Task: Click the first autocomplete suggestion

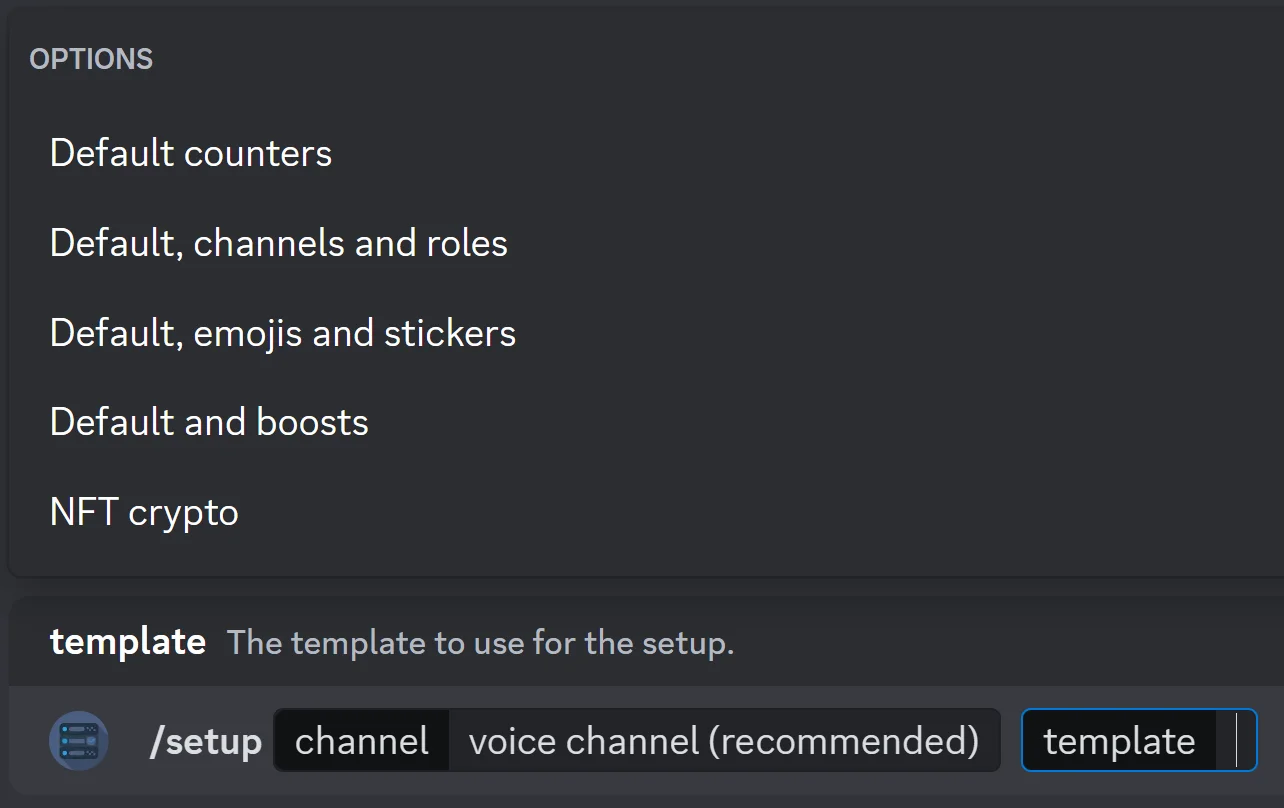Action: [x=190, y=153]
